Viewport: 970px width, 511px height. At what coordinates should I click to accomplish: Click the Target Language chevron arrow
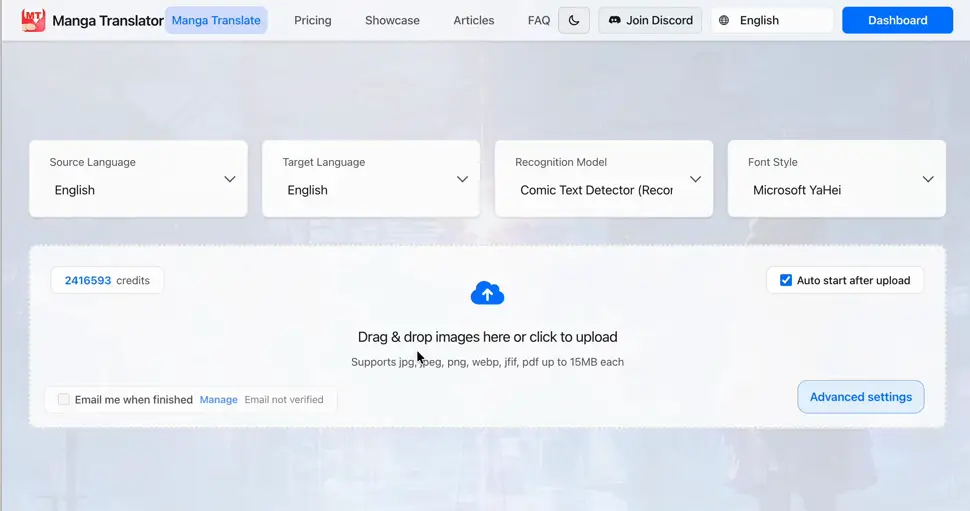(462, 179)
